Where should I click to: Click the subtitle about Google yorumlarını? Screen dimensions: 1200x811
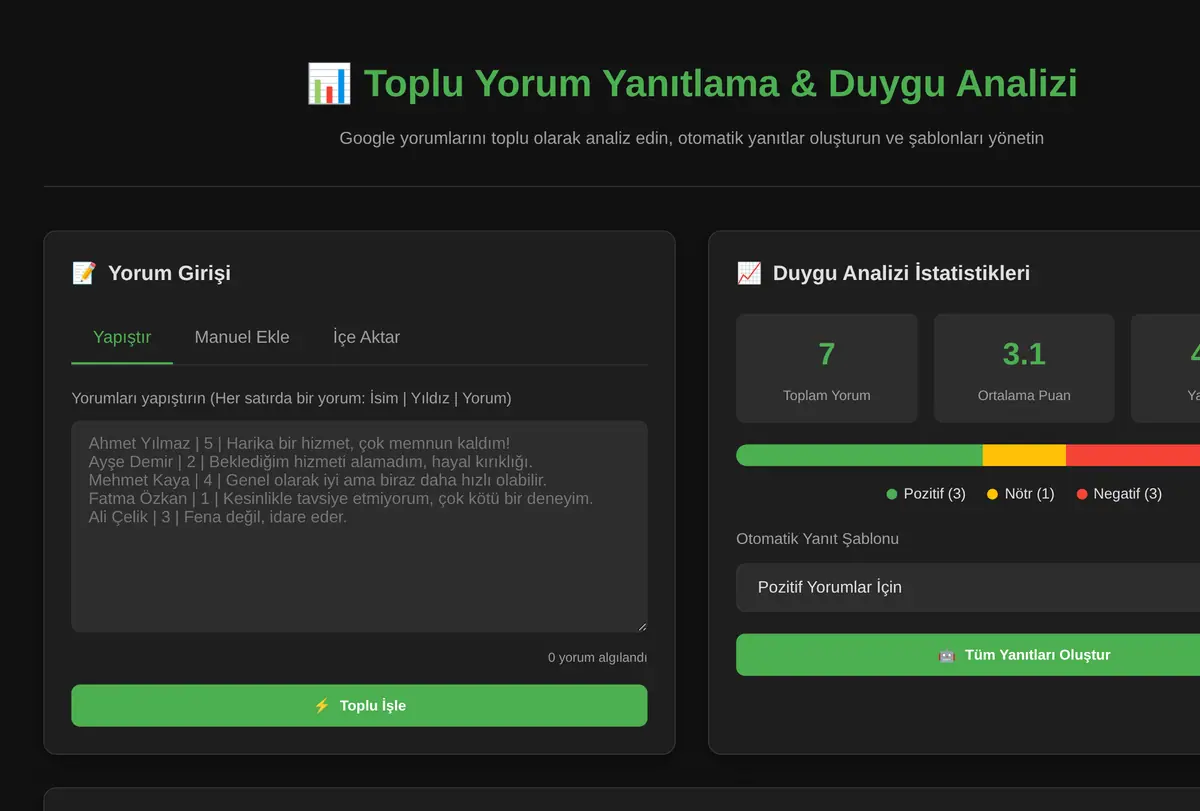coord(691,138)
